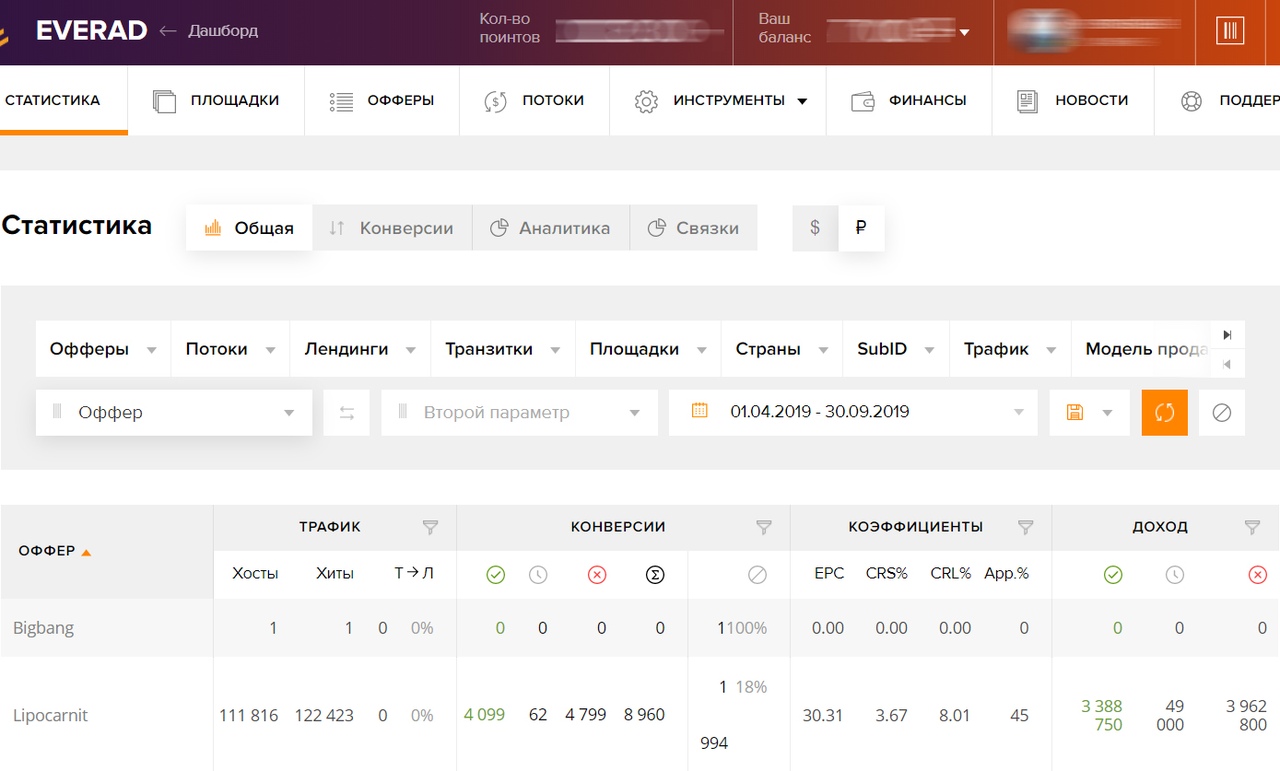Click rejected income red cross icon
1280x771 pixels.
(x=1258, y=574)
